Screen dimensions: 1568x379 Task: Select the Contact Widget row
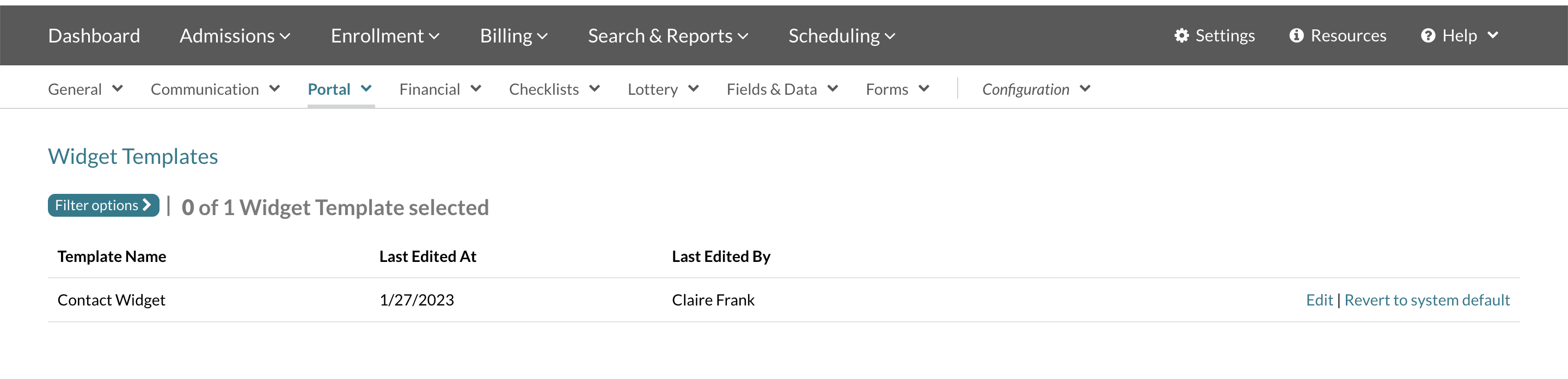(x=112, y=300)
